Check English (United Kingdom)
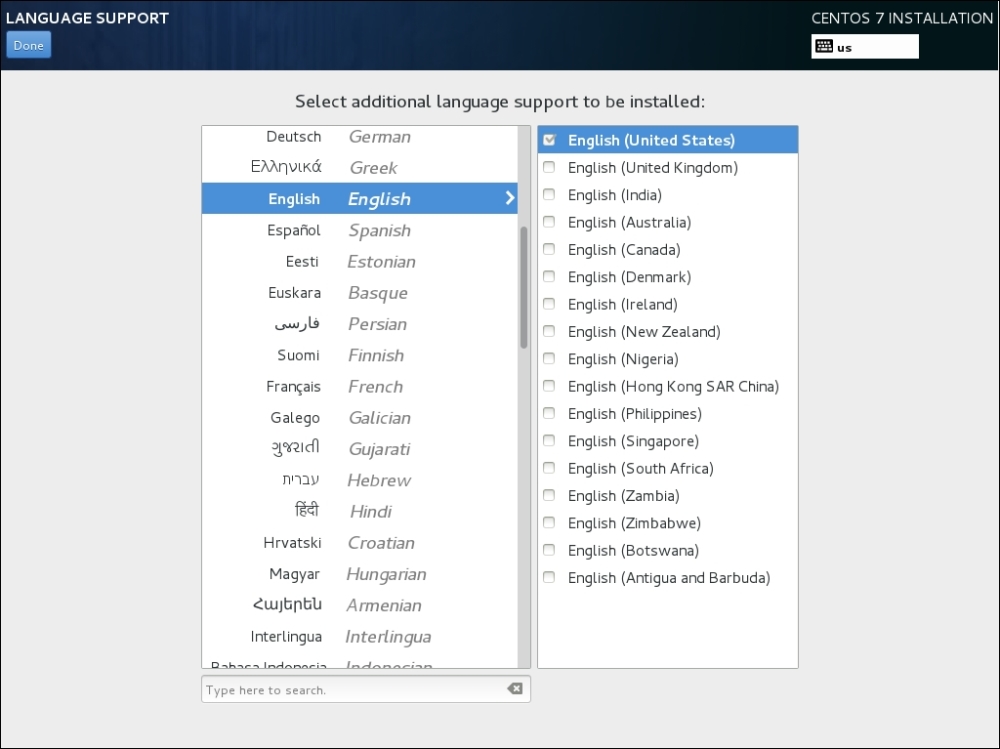Viewport: 1000px width, 749px height. coord(549,167)
